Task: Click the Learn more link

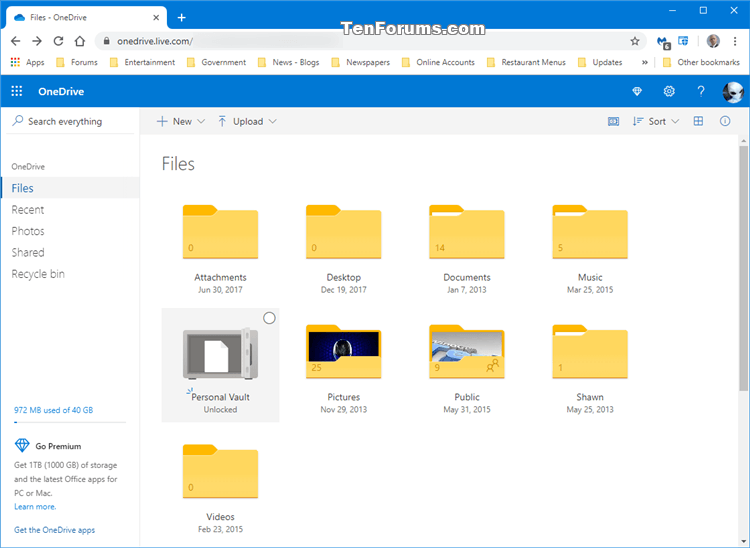Action: (35, 506)
